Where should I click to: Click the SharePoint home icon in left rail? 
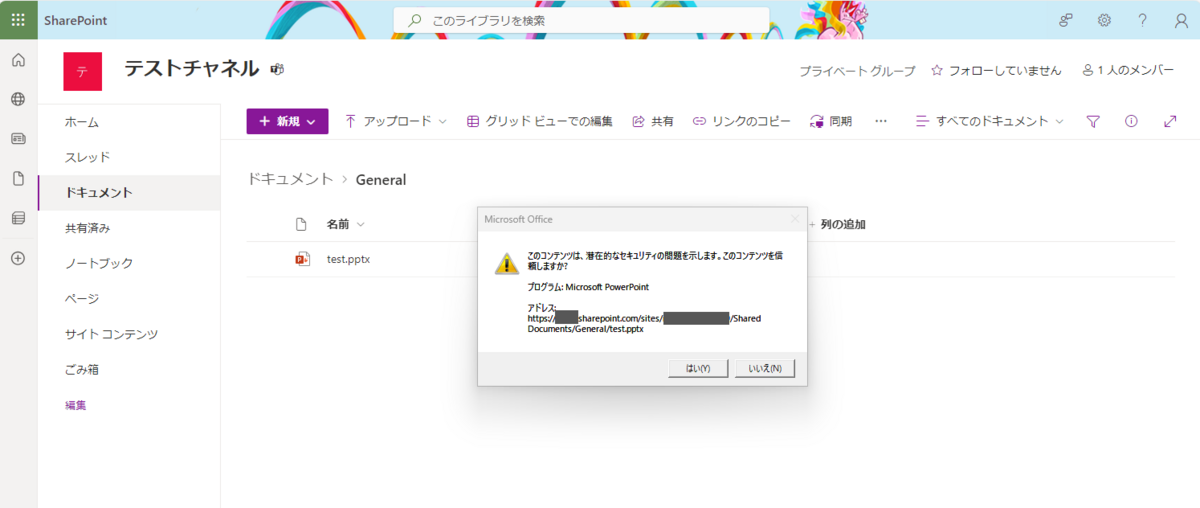[18, 60]
